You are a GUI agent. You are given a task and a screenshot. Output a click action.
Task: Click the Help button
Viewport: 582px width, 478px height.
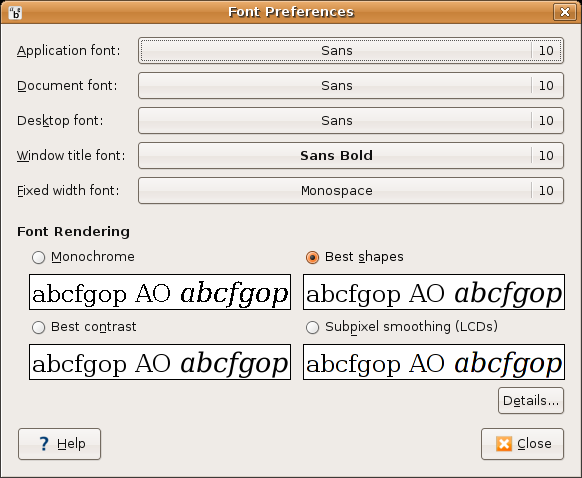59,444
